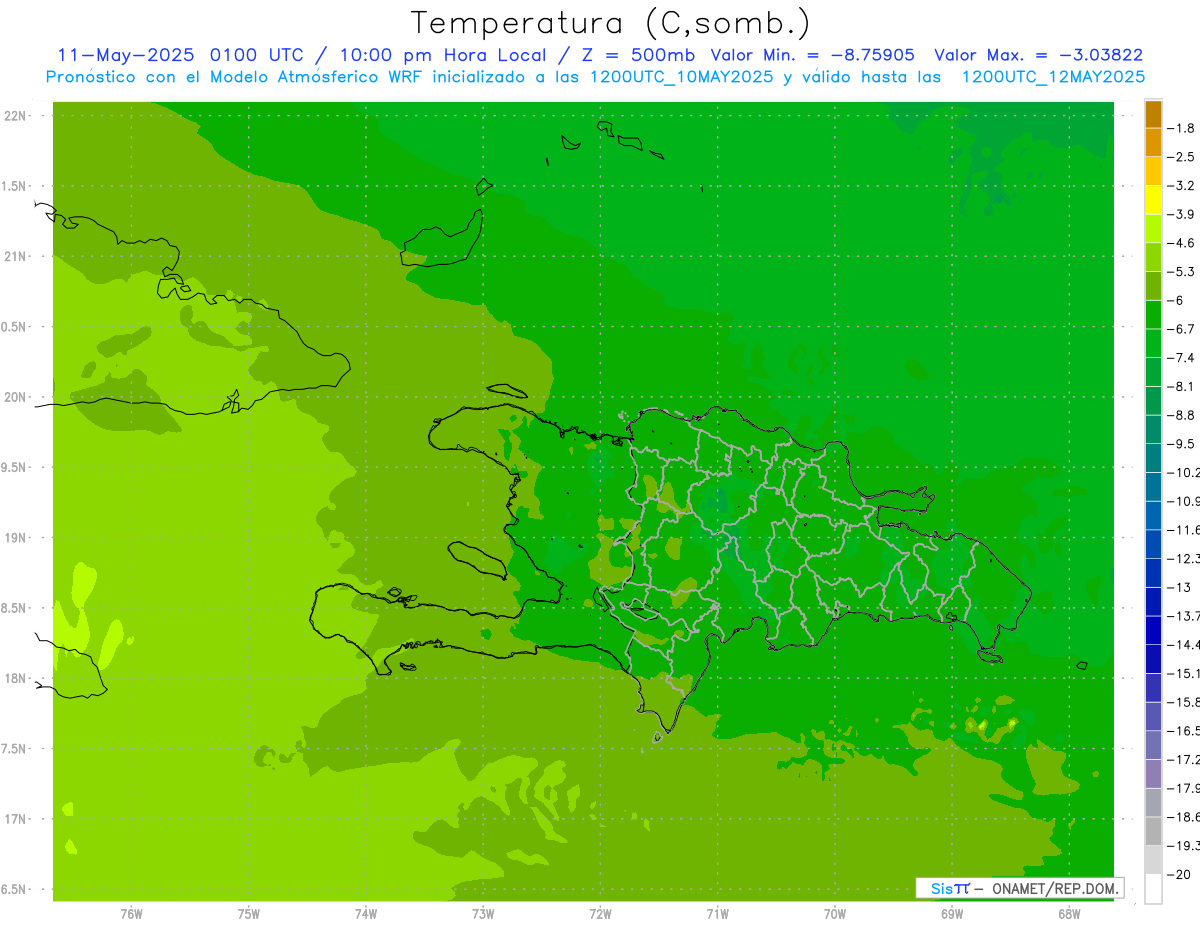This screenshot has width=1200, height=927.
Task: Click the "69W" longitude axis label
Action: coord(952,914)
